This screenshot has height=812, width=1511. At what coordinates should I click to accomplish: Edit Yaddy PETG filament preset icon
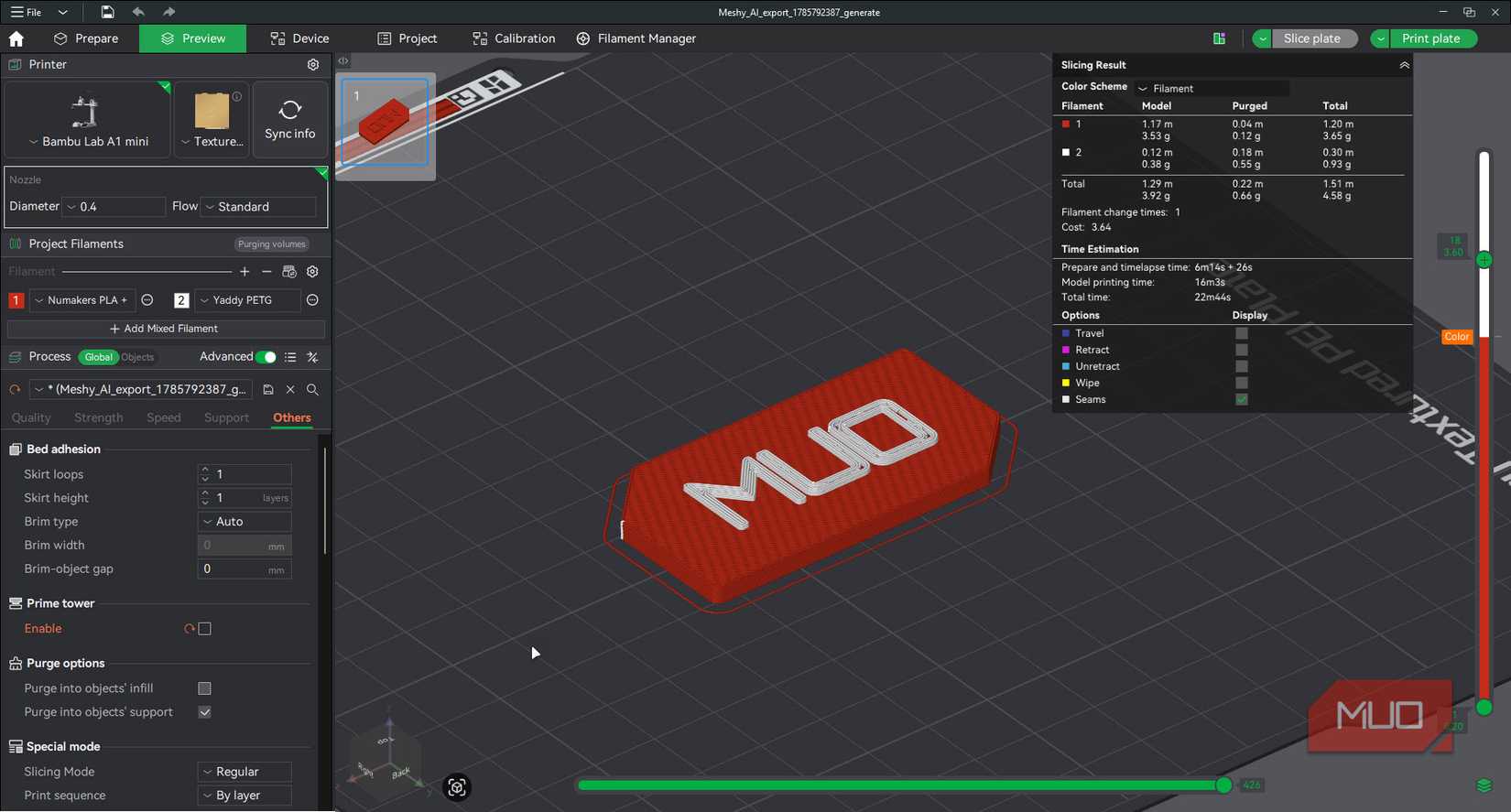[312, 300]
